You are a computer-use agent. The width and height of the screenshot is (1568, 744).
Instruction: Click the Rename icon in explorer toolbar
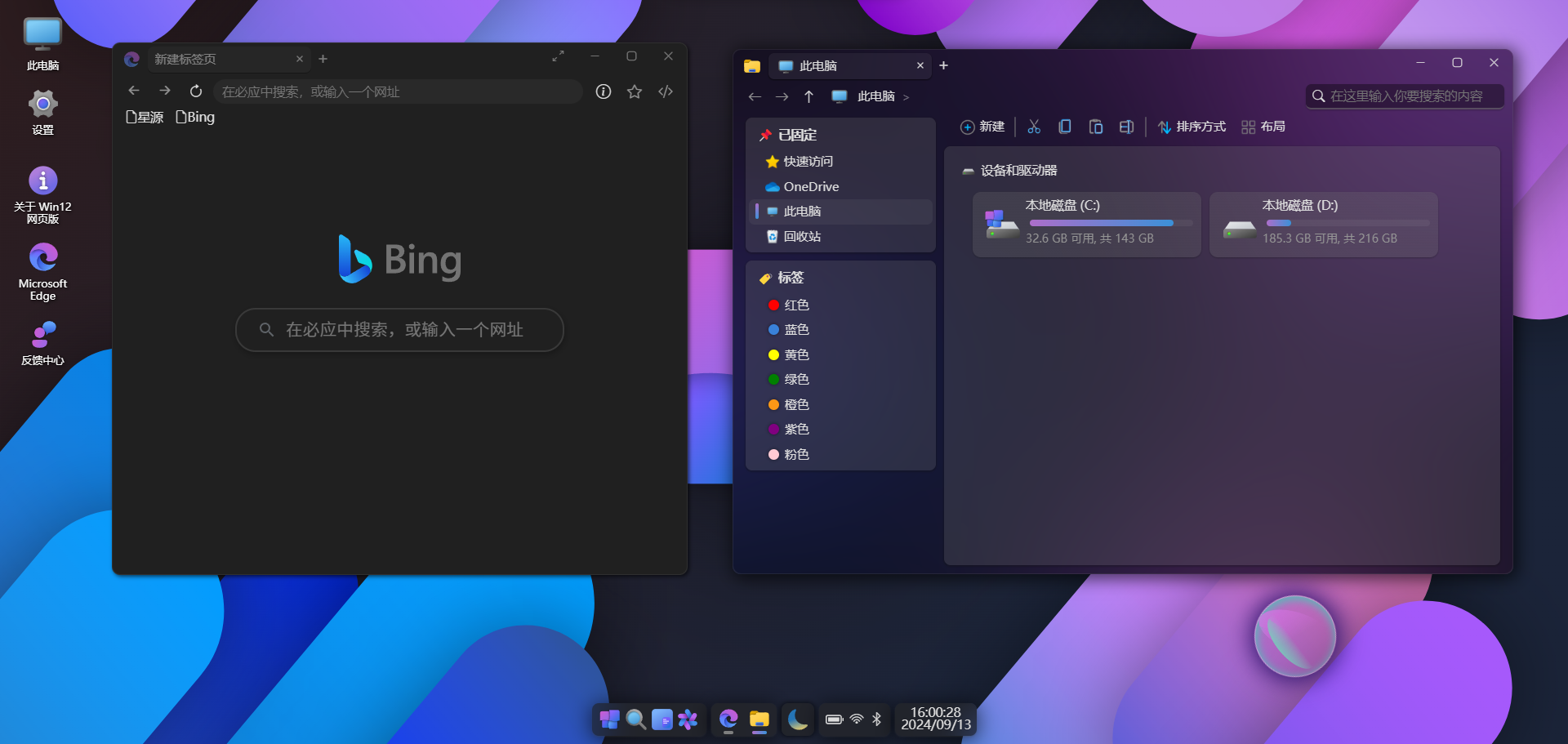click(x=1126, y=127)
